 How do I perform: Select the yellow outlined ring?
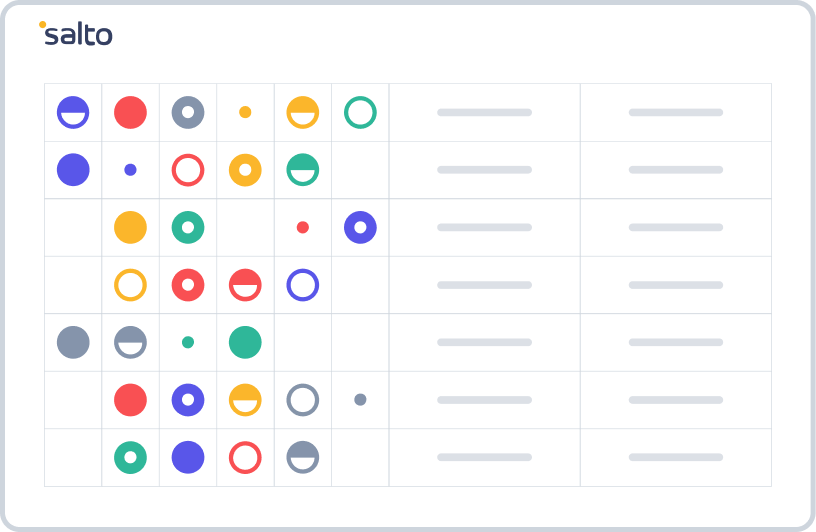point(130,285)
